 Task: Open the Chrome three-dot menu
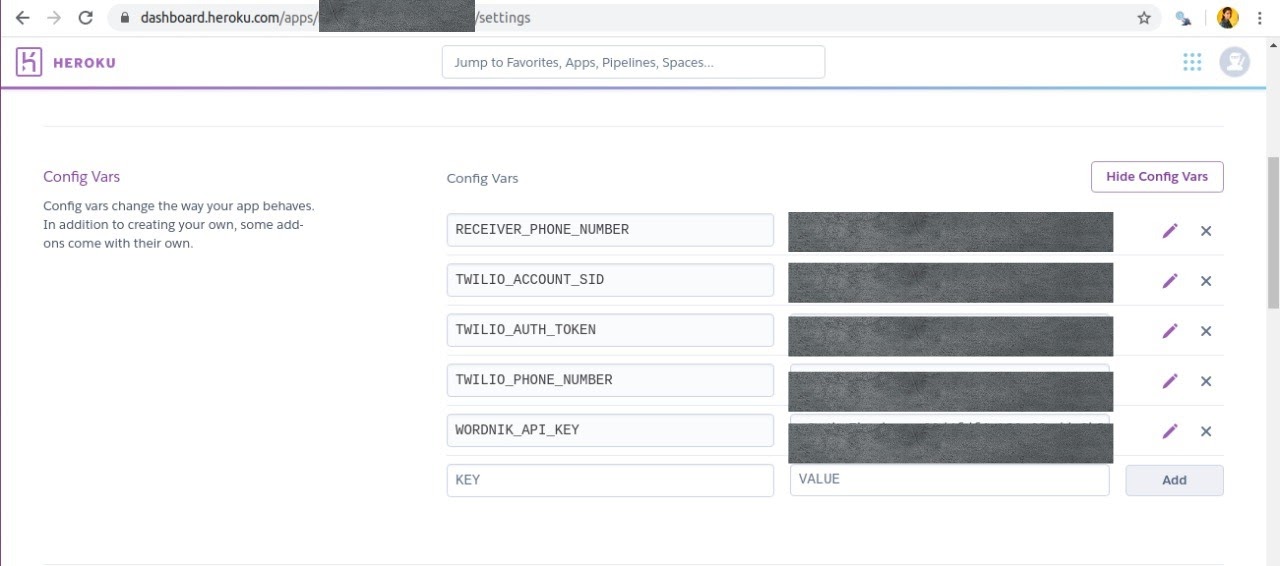tap(1260, 18)
